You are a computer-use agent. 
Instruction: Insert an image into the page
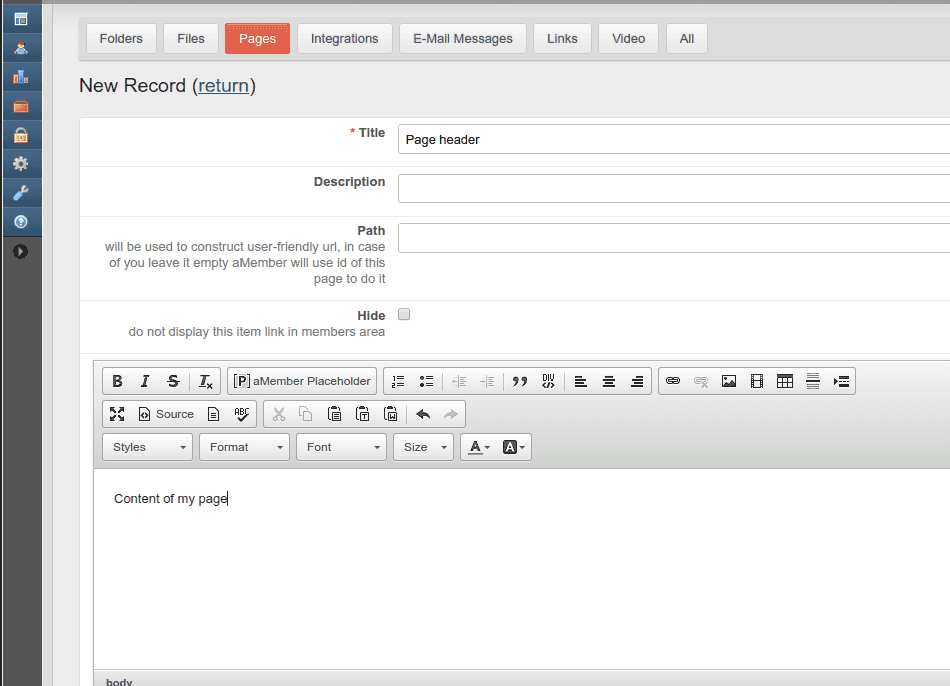[729, 381]
